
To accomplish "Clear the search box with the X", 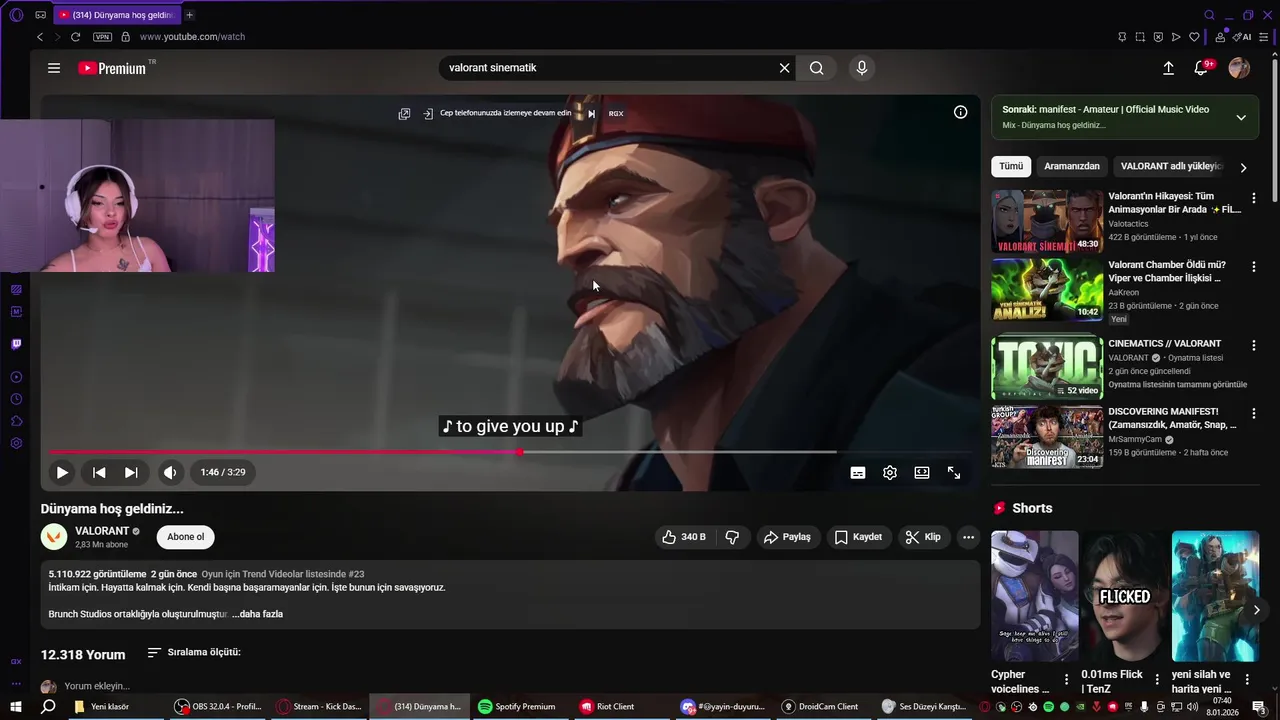I will (785, 68).
